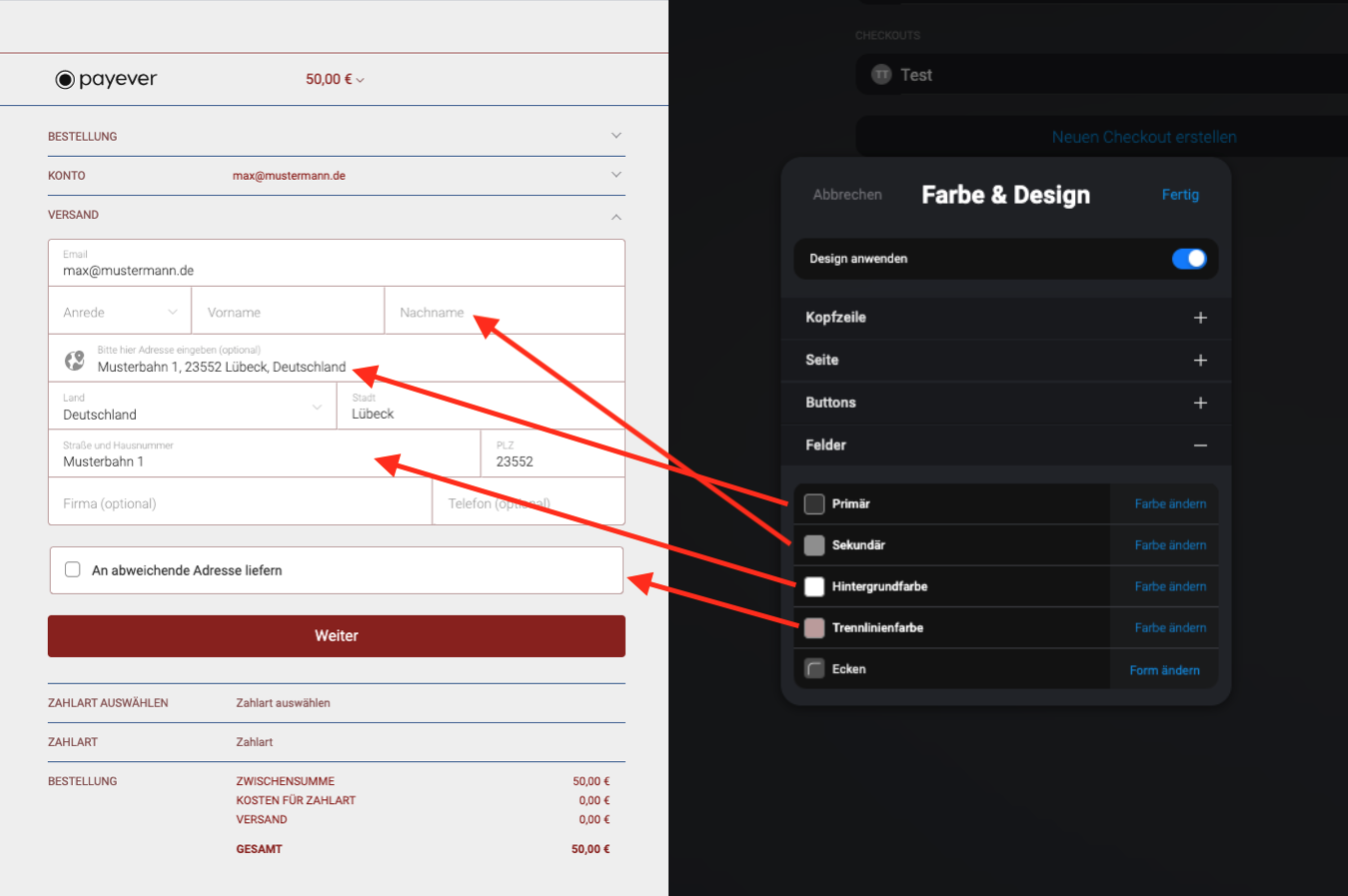1348x896 pixels.
Task: Click Farbe ändern for Hintergrundfarbe
Action: tap(1170, 586)
